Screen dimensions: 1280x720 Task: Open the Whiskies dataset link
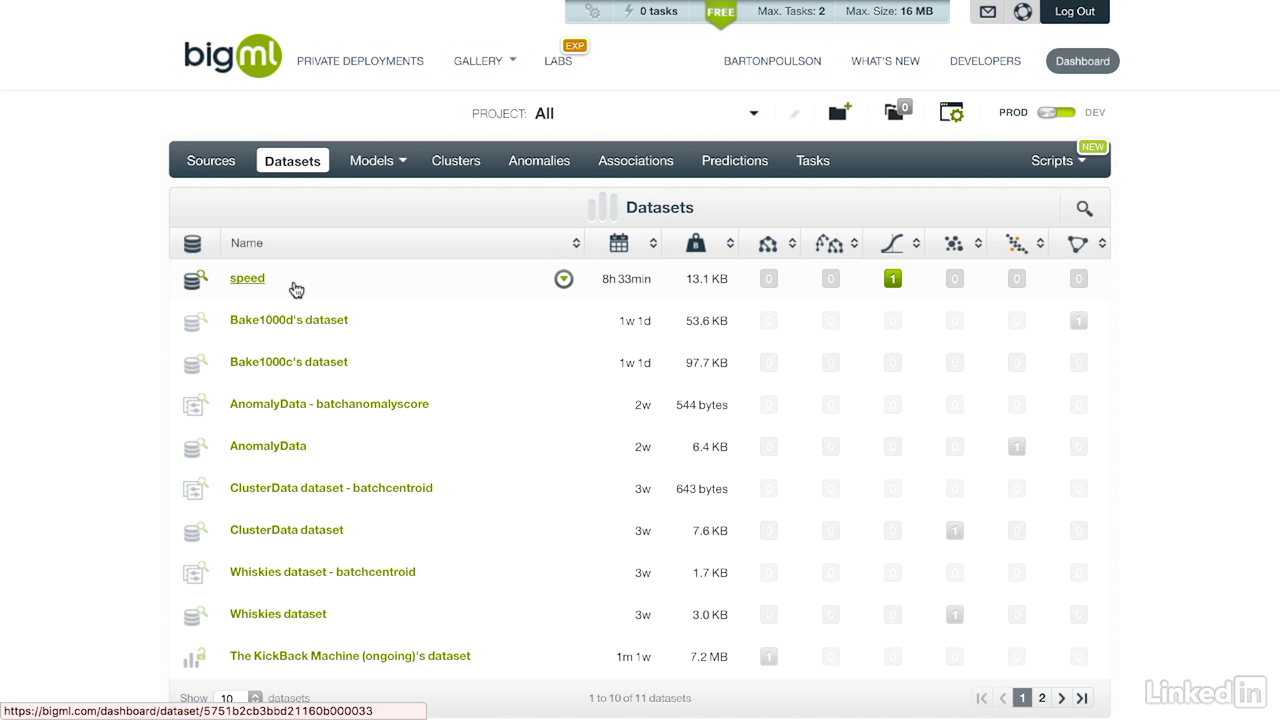[278, 614]
